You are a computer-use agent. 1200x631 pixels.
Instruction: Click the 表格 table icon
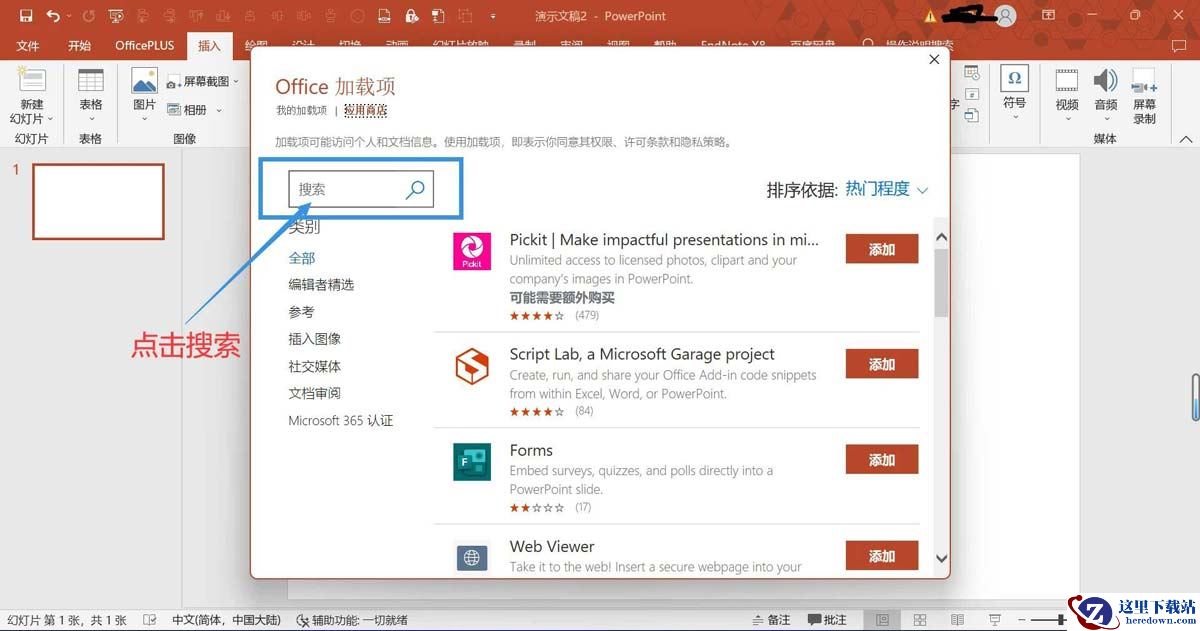pyautogui.click(x=91, y=81)
